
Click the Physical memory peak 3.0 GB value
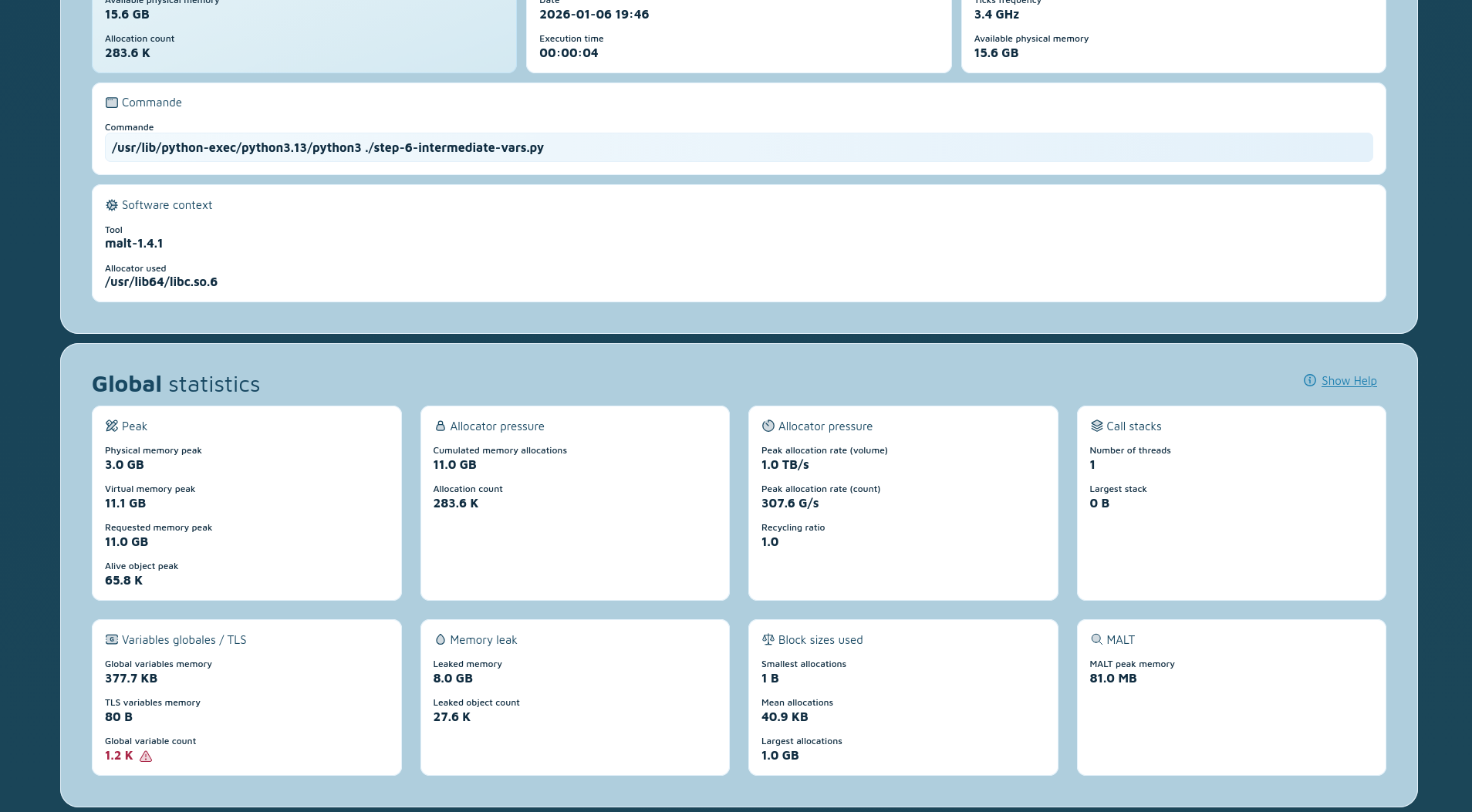124,465
